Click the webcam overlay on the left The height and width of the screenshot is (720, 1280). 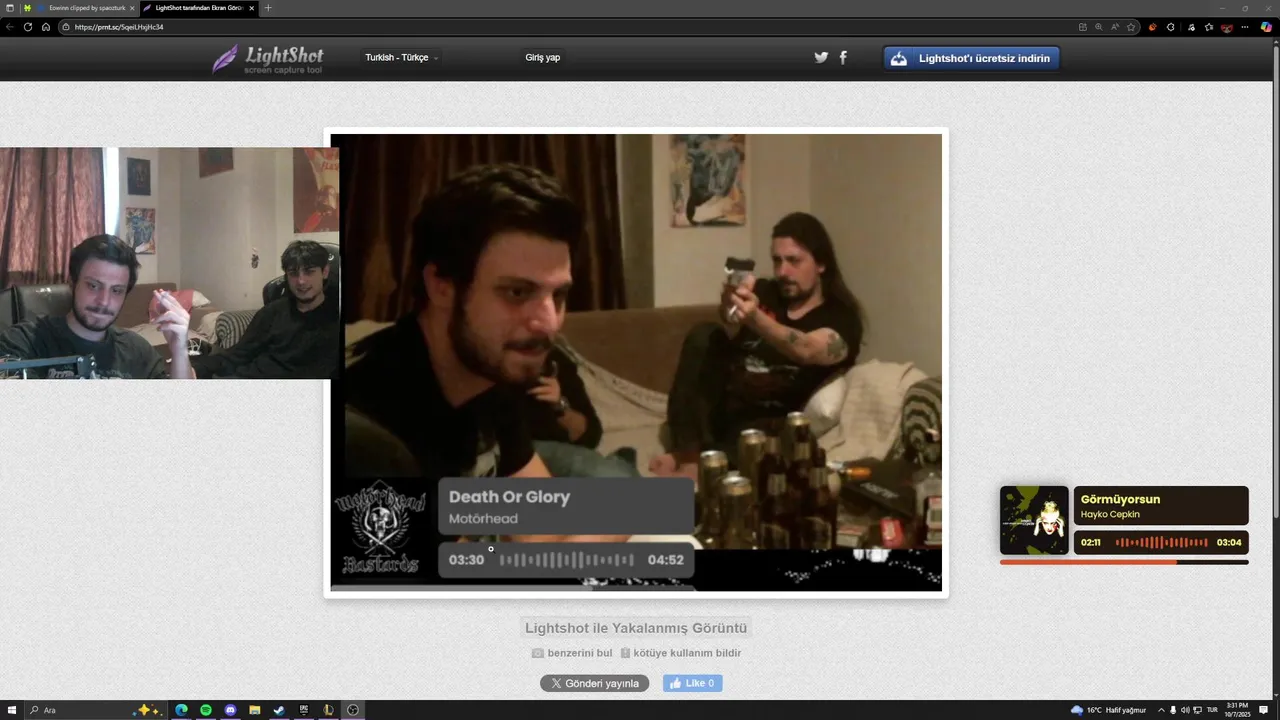[x=169, y=263]
